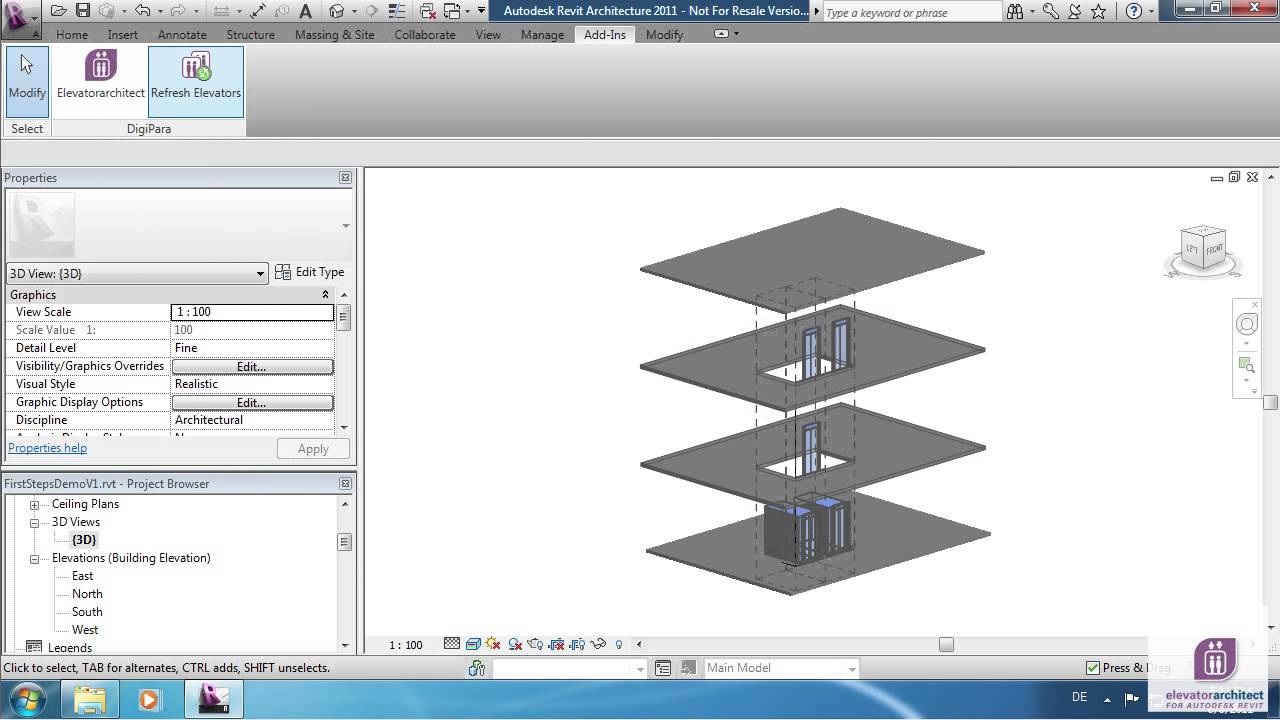This screenshot has height=720, width=1280.
Task: Open the Customize Quick Access Toolbar dropdown
Action: (481, 11)
